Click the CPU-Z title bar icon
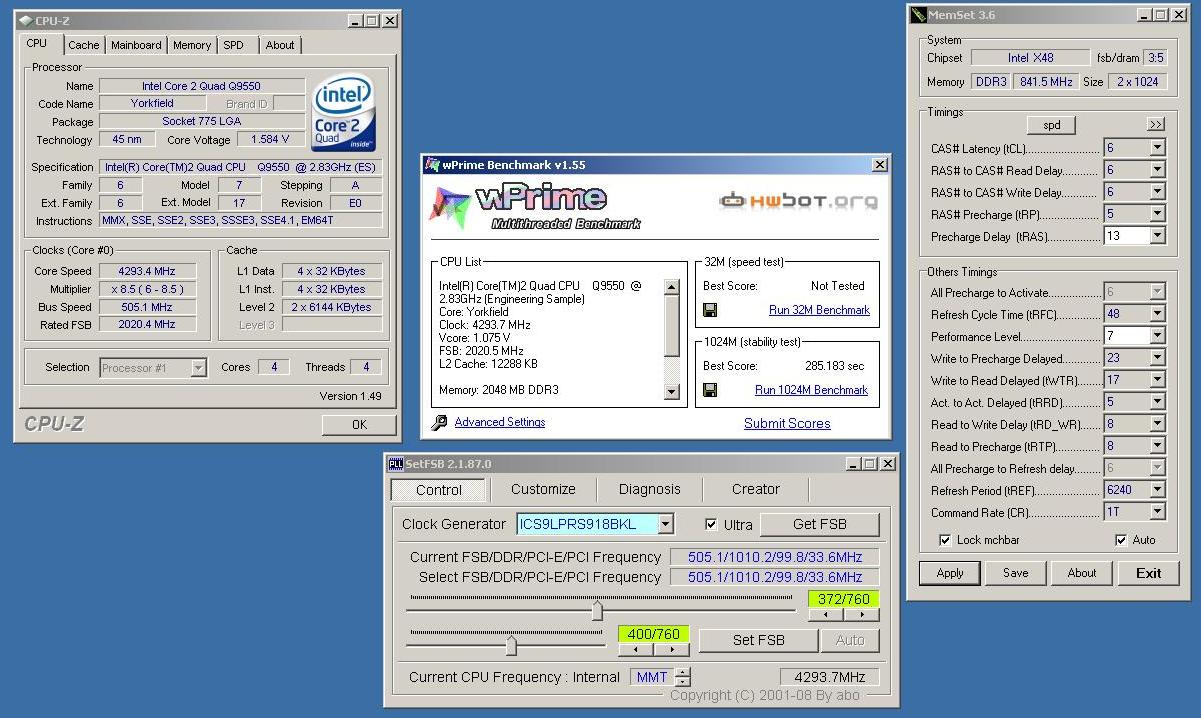The width and height of the screenshot is (1201, 718). tap(25, 21)
